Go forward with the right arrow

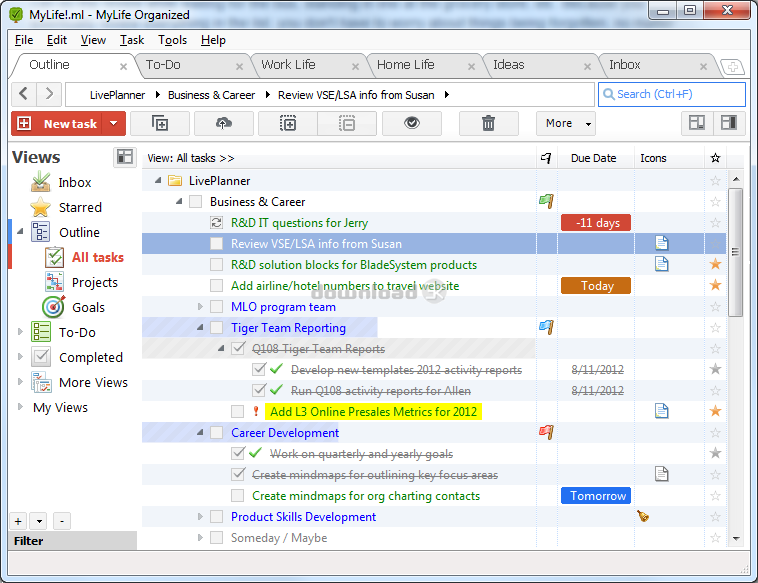coord(49,93)
